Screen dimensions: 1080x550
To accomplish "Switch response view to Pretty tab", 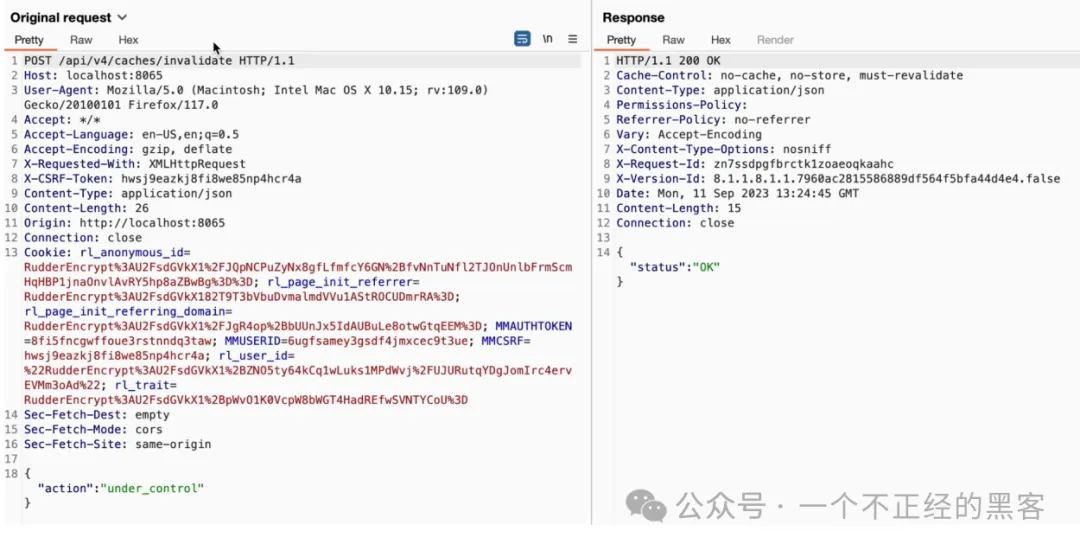I will (x=621, y=40).
